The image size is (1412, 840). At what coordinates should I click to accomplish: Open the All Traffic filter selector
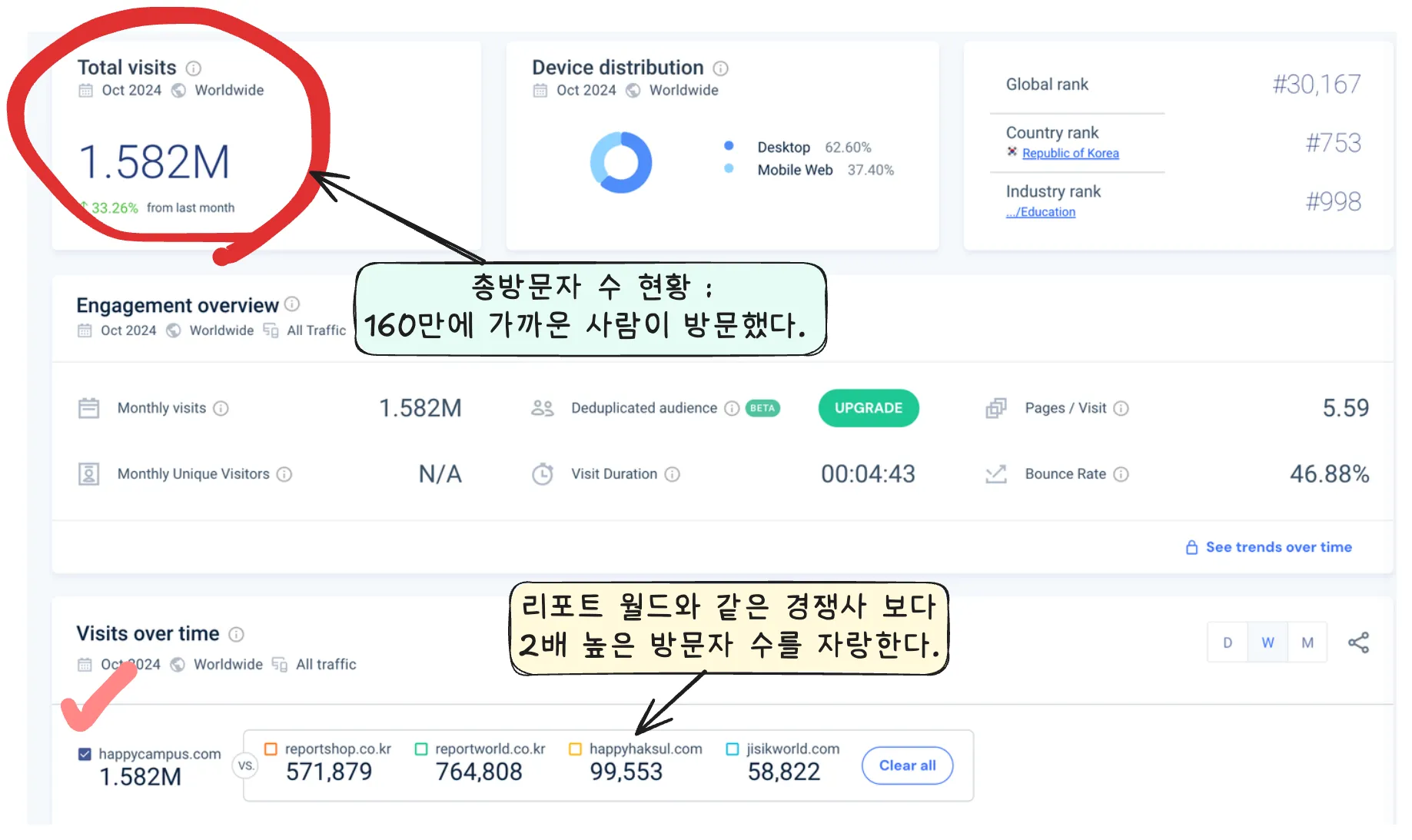point(315,330)
